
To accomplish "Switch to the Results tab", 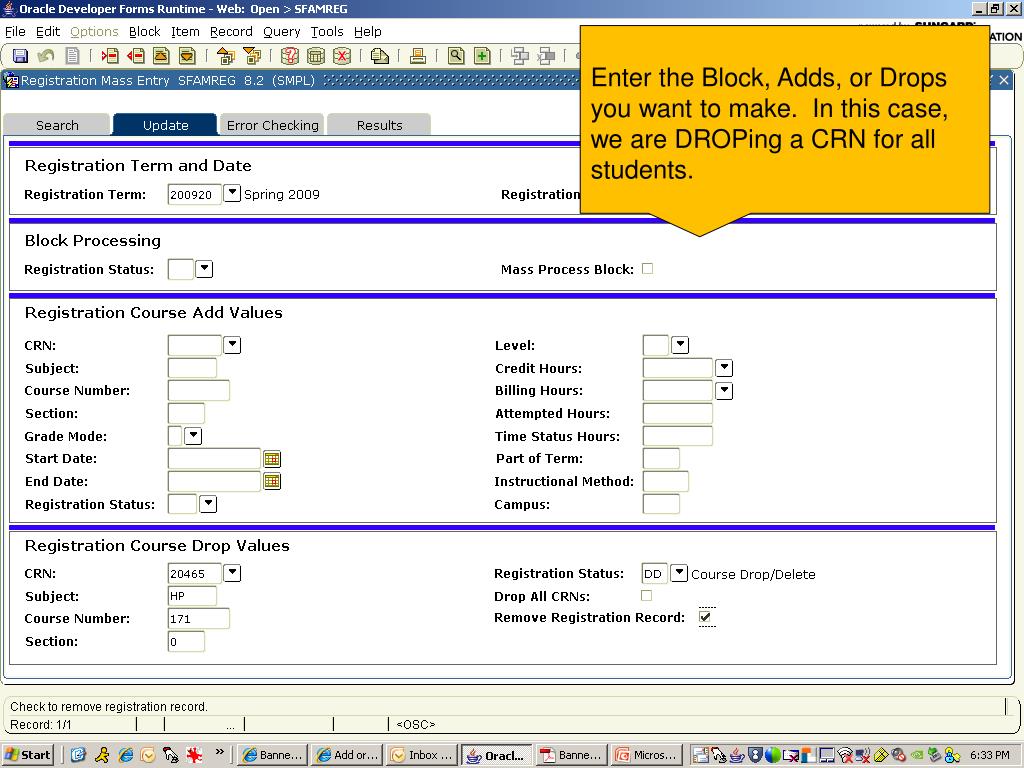I will pos(379,125).
